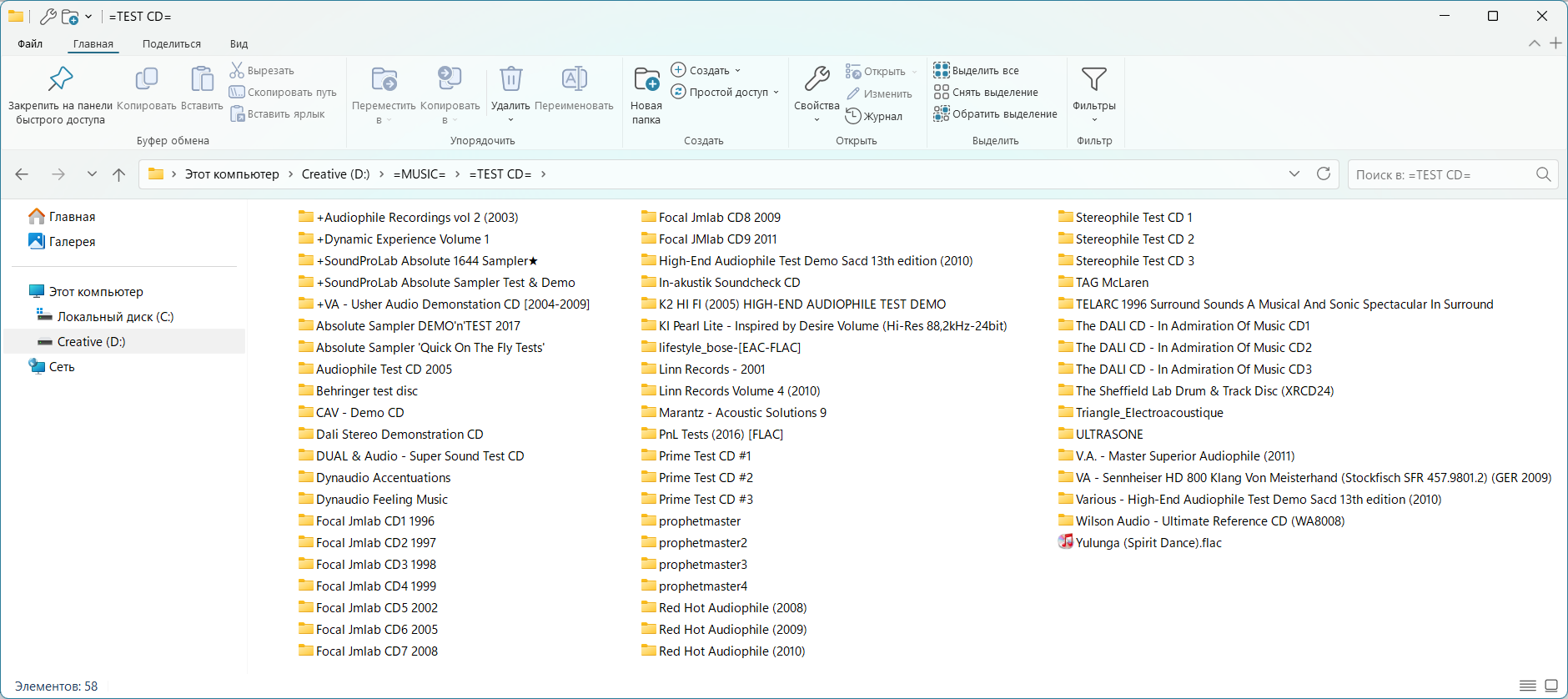The width and height of the screenshot is (1568, 699).
Task: Select Сеть in navigation pane
Action: coord(52,367)
